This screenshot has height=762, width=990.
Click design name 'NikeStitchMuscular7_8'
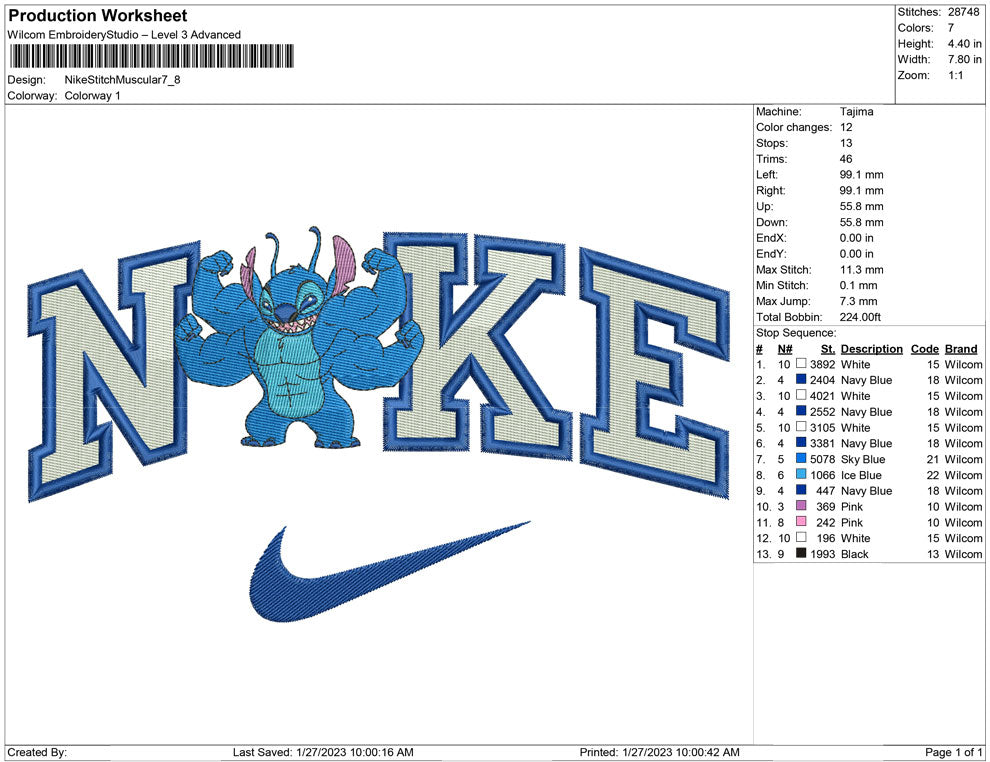(x=122, y=80)
